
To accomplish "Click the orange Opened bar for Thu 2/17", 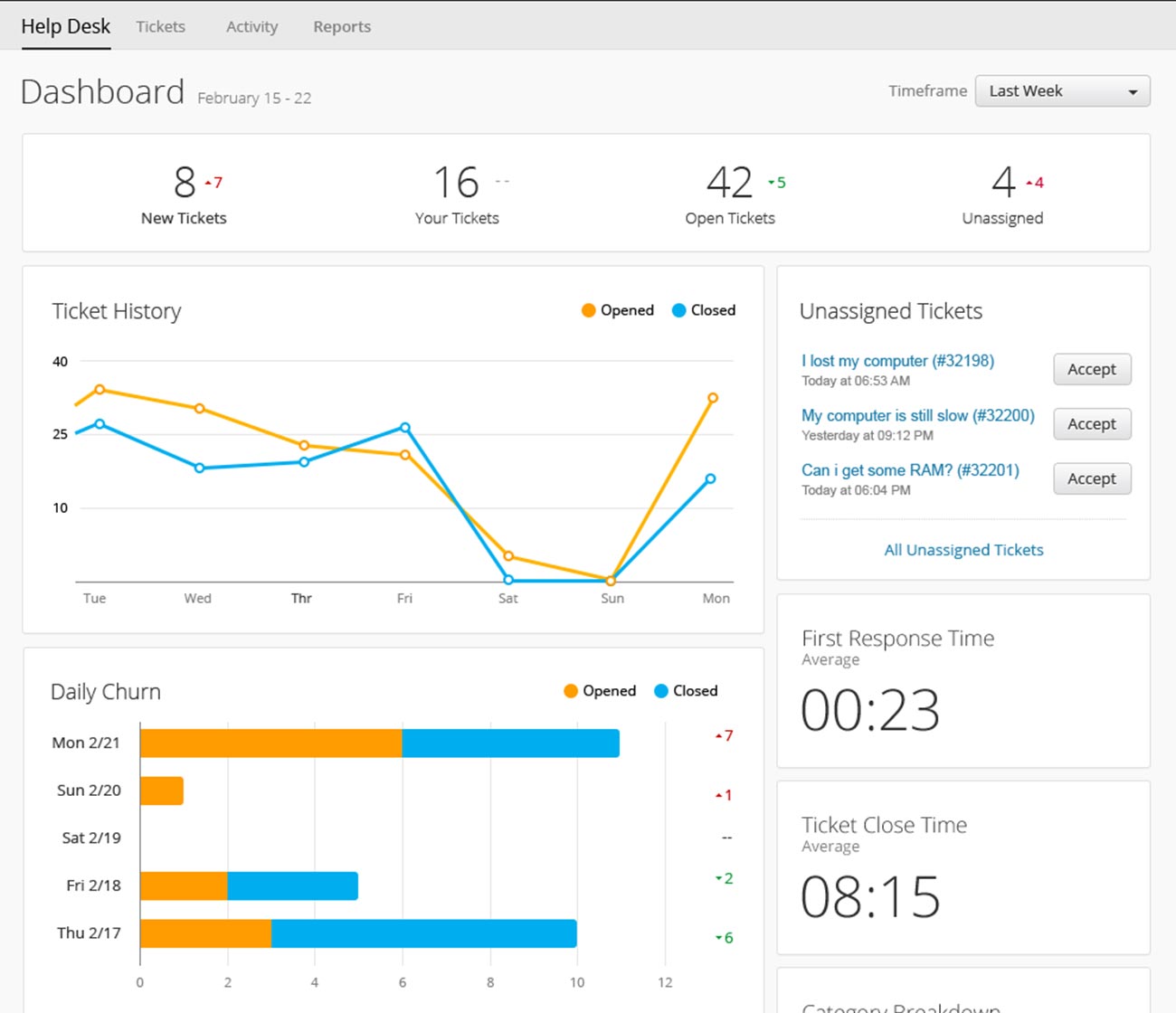I will pyautogui.click(x=206, y=933).
